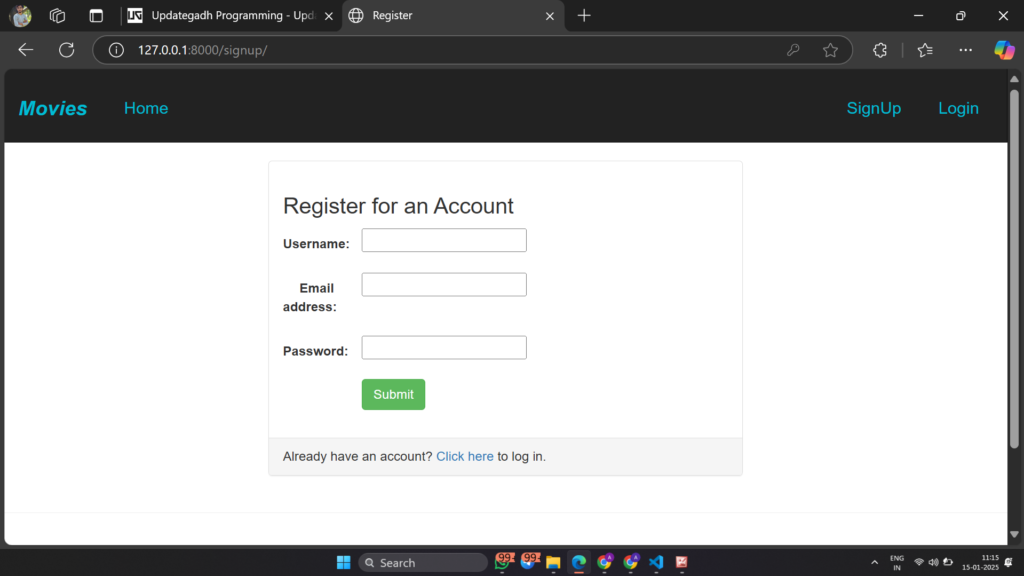Click 'Register for an Account' heading
The width and height of the screenshot is (1024, 576).
tap(398, 206)
